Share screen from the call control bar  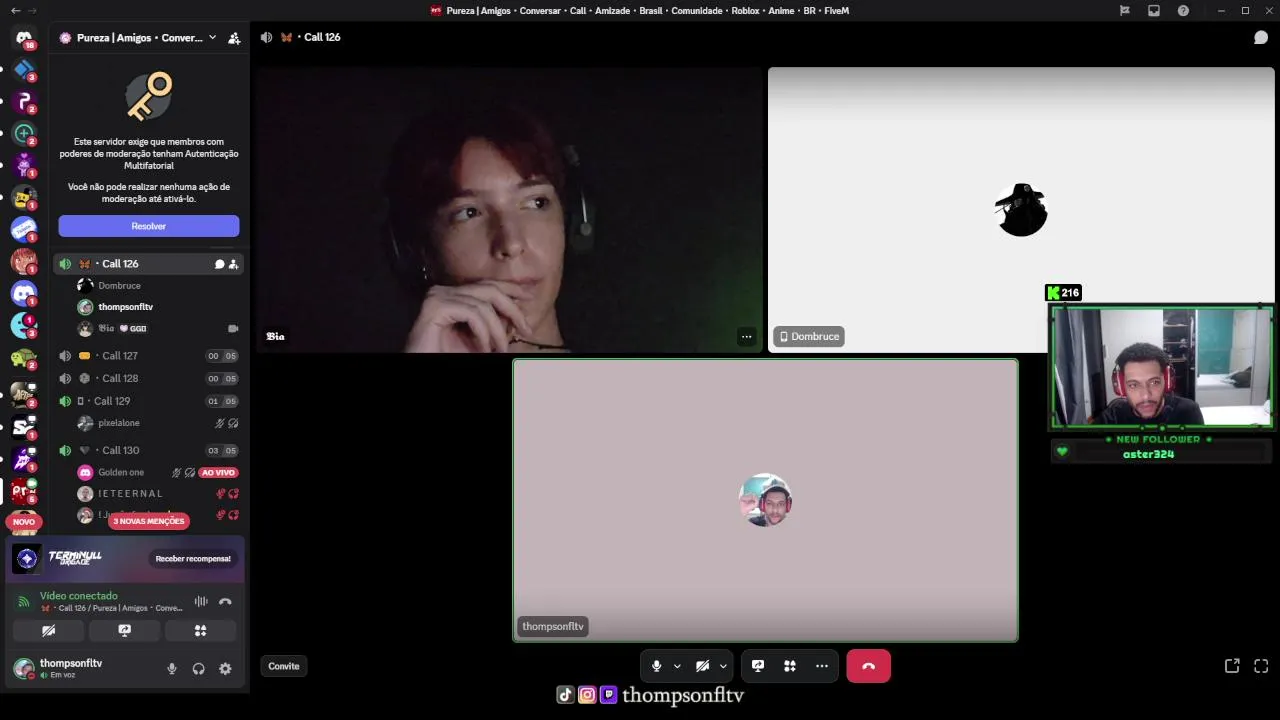758,666
